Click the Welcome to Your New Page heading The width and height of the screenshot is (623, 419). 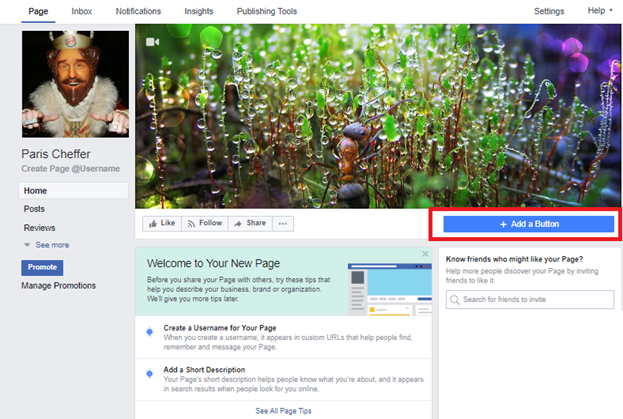[x=213, y=263]
